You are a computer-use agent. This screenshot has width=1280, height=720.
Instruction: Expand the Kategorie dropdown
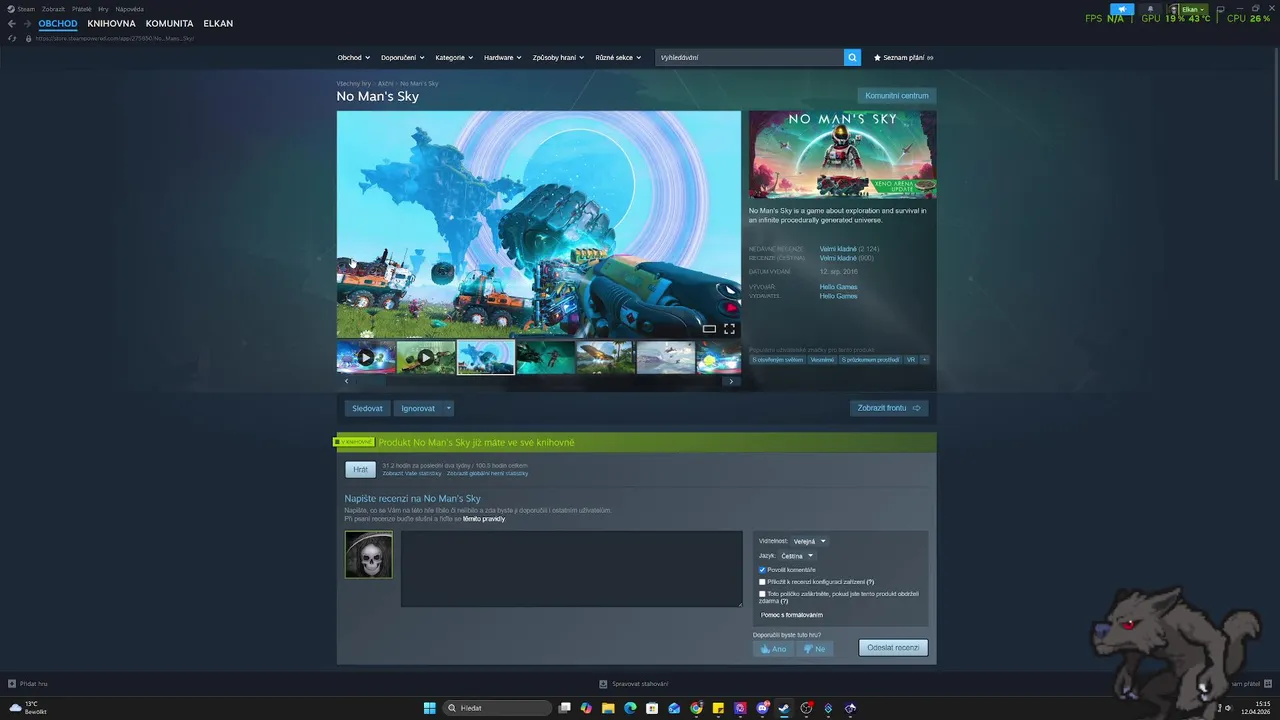click(x=455, y=58)
